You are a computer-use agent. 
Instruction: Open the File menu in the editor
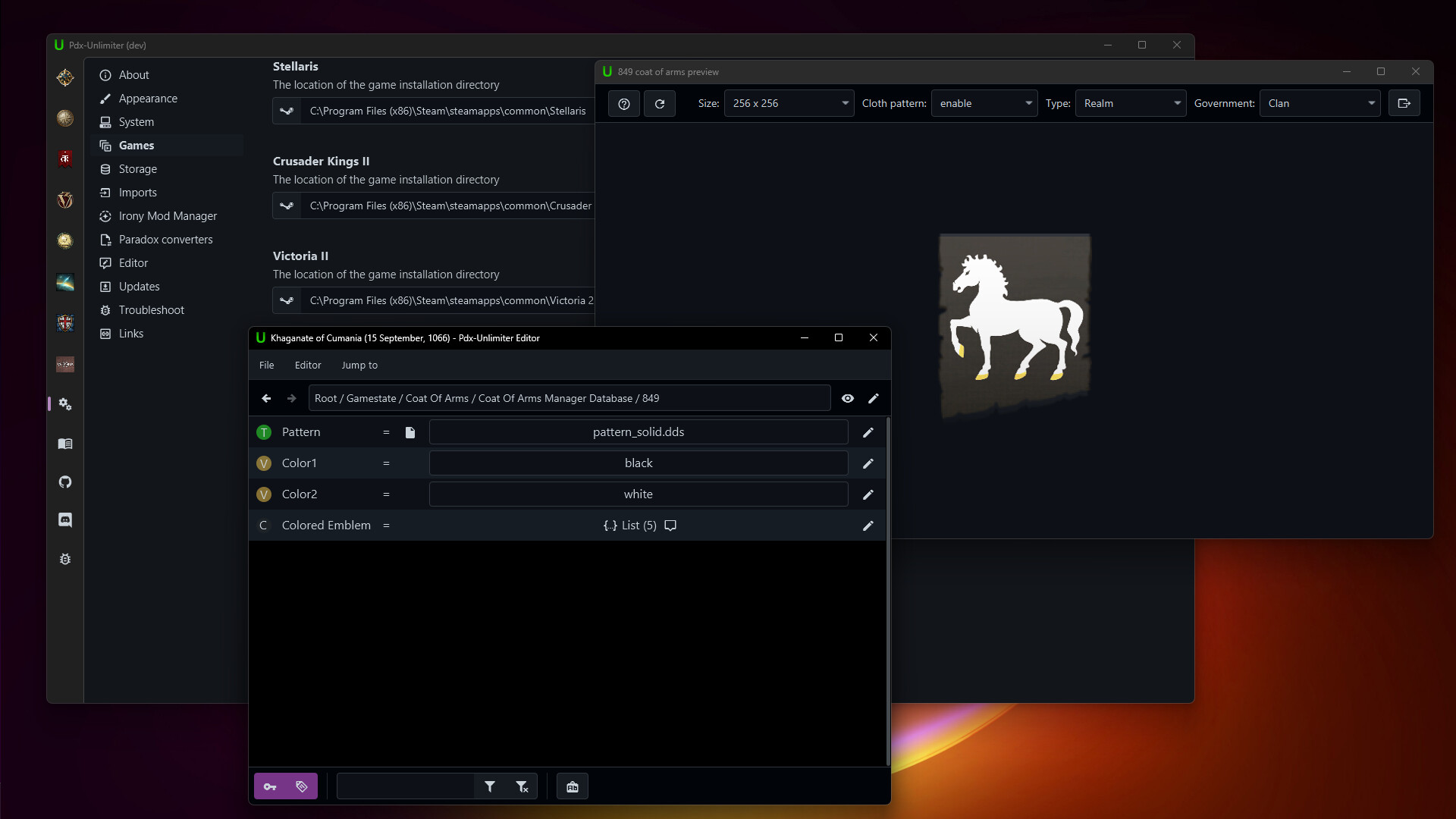(266, 365)
